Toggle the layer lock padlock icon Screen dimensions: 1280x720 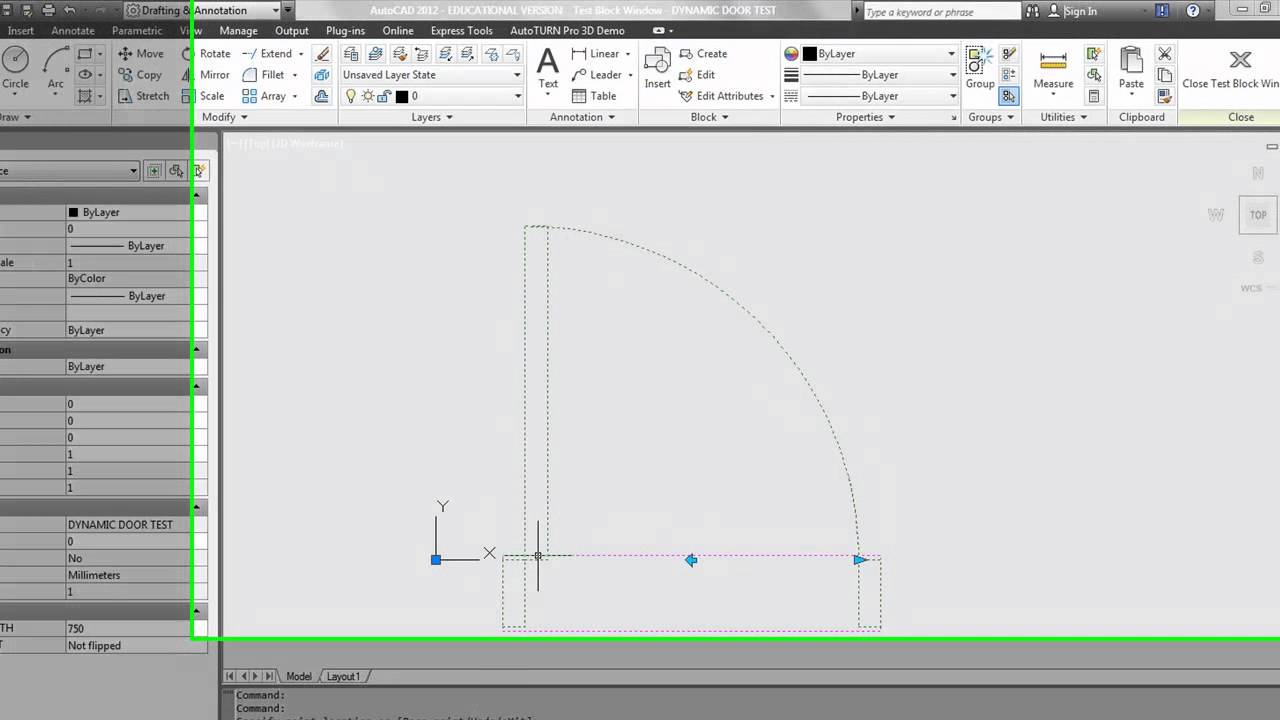tap(384, 96)
